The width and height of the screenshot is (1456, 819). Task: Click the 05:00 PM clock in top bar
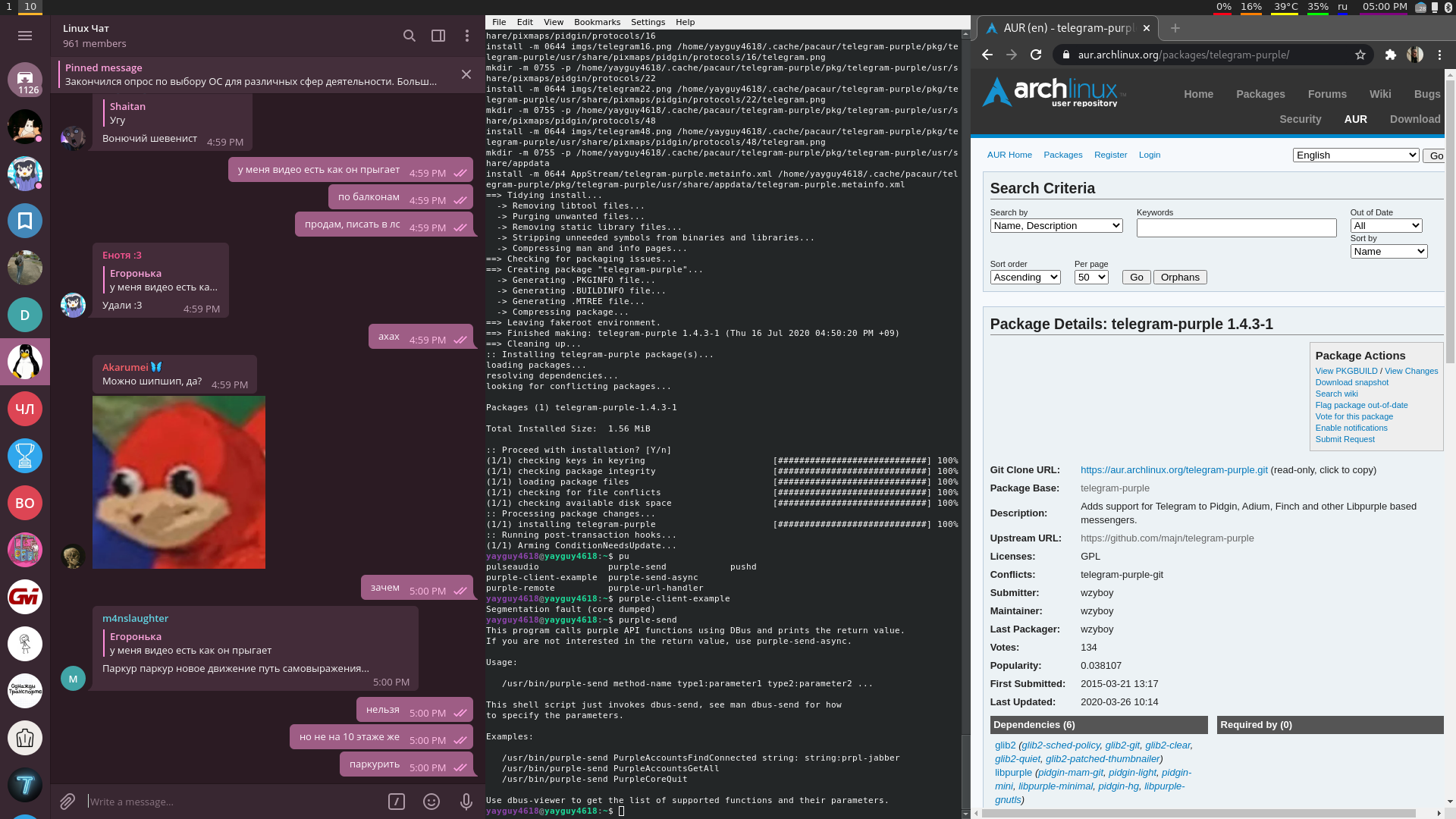tap(1385, 7)
